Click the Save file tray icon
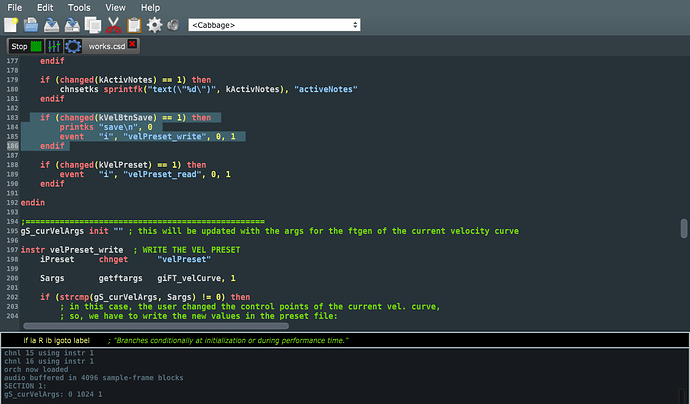This screenshot has height=404, width=690. (x=51, y=25)
